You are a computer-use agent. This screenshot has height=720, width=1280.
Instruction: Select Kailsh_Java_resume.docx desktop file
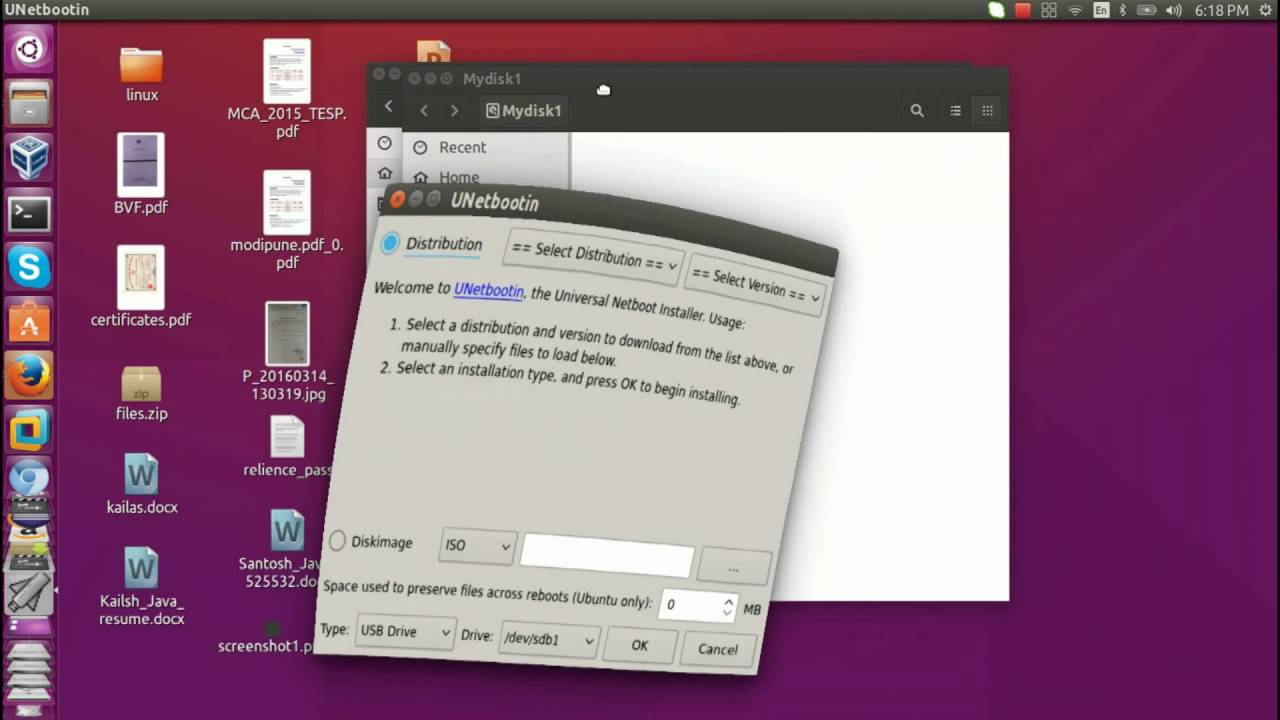[x=141, y=586]
